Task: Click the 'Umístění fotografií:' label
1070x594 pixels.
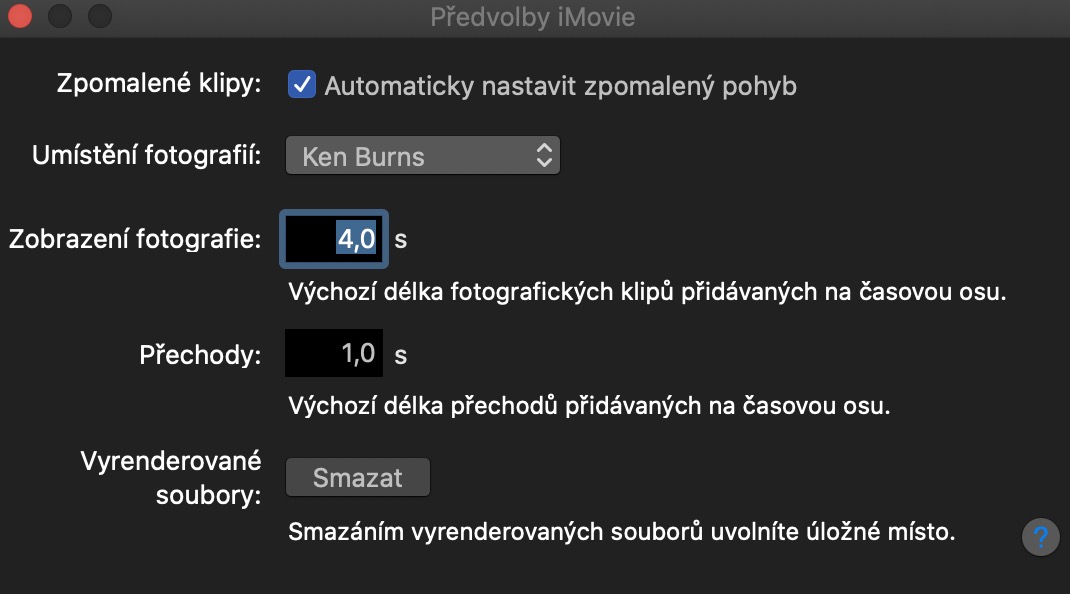Action: point(147,156)
